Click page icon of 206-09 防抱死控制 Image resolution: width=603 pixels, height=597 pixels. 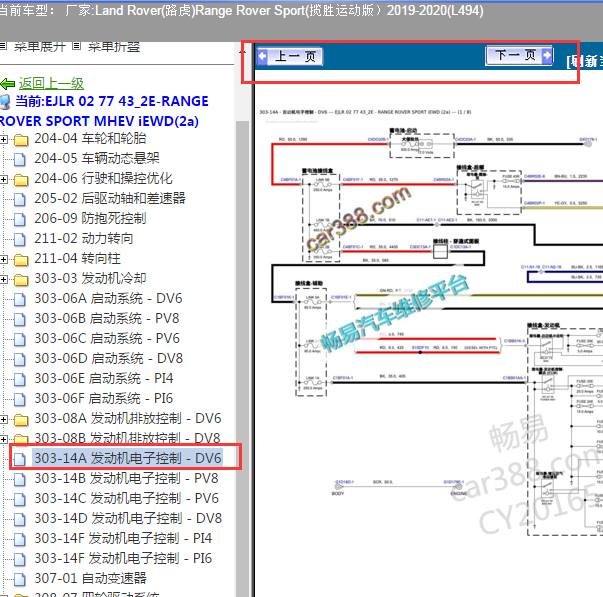20,219
